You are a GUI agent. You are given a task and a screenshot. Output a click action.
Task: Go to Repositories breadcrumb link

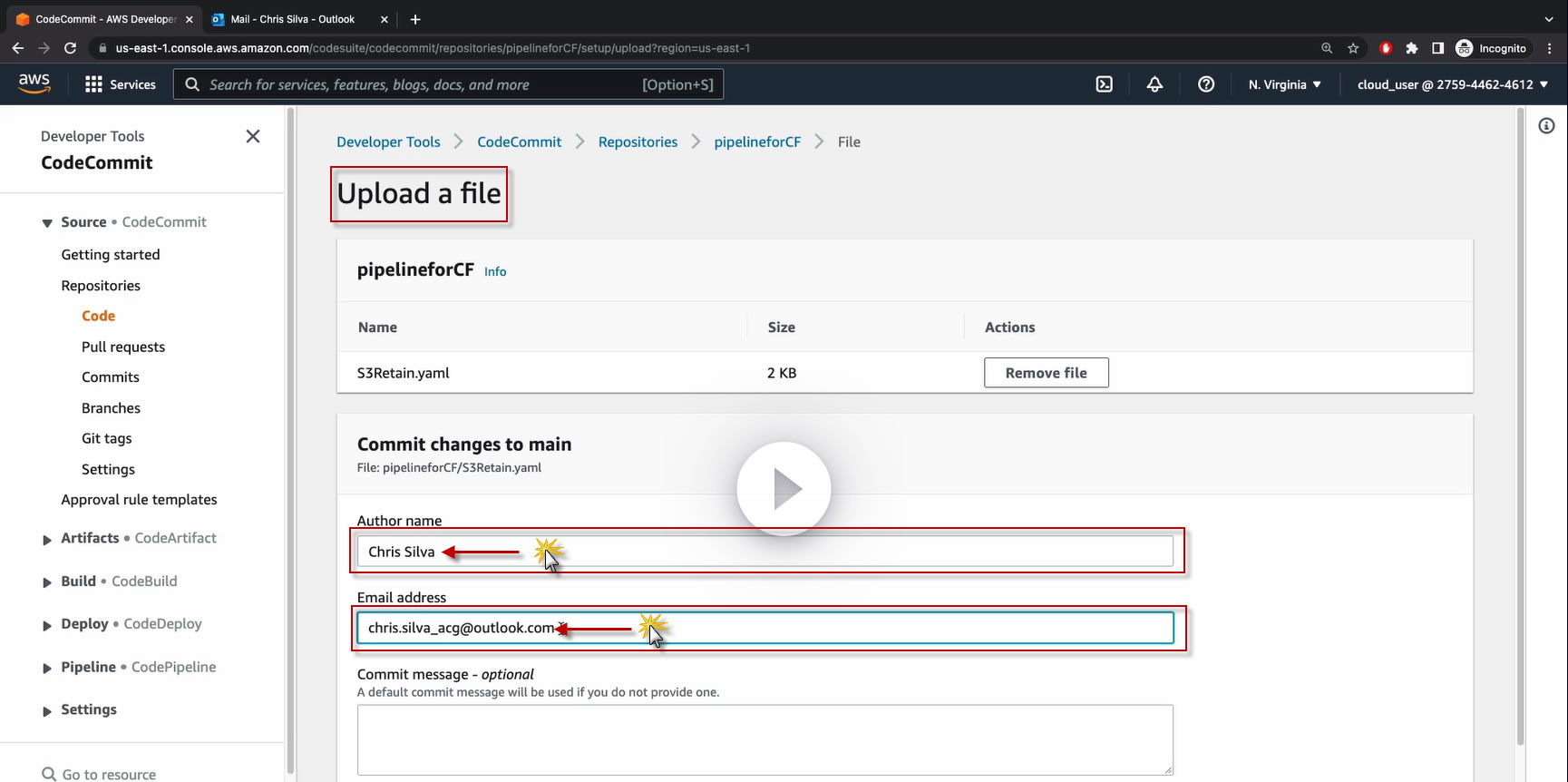[x=638, y=142]
